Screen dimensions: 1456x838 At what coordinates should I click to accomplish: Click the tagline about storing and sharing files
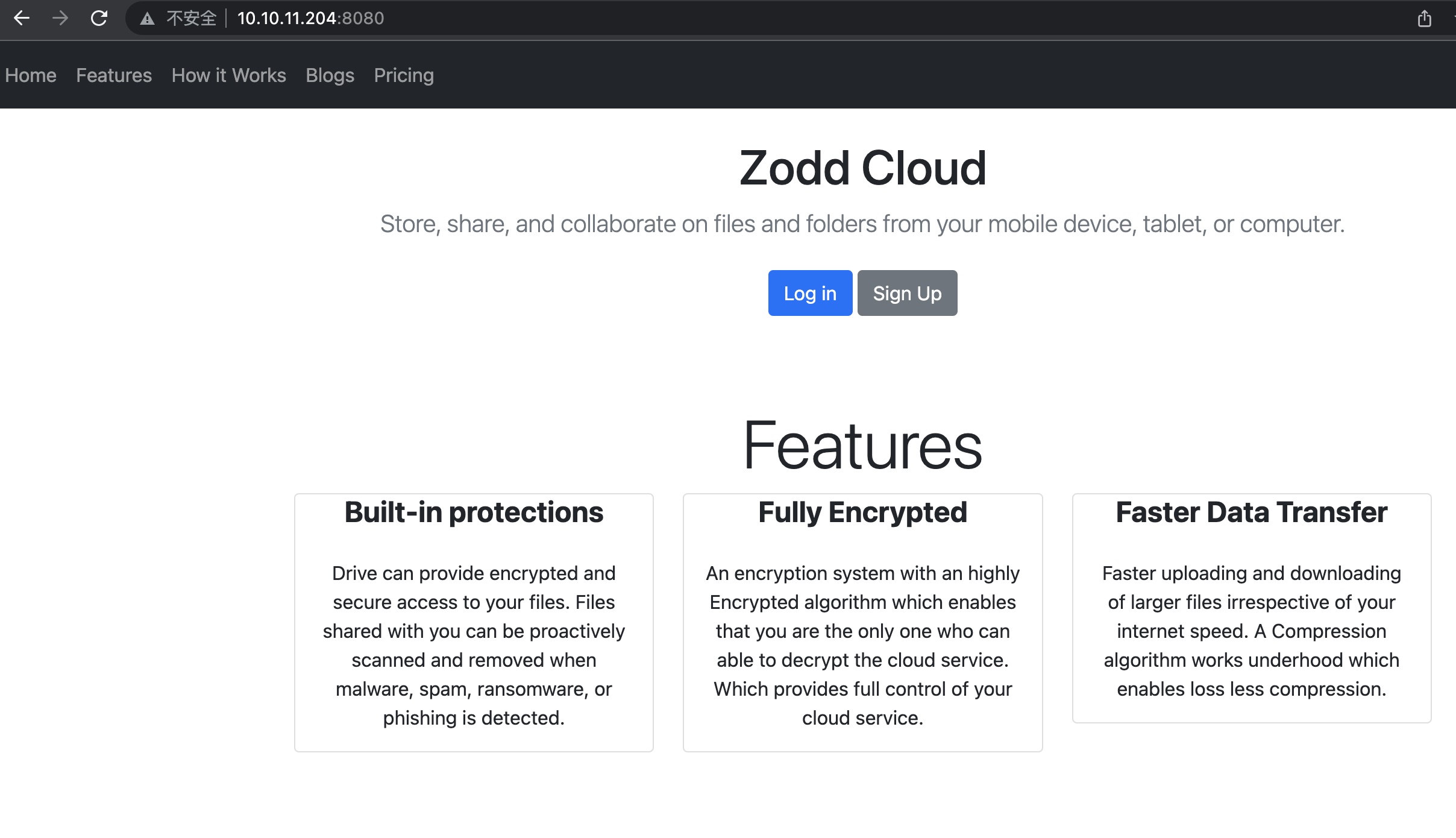(862, 224)
